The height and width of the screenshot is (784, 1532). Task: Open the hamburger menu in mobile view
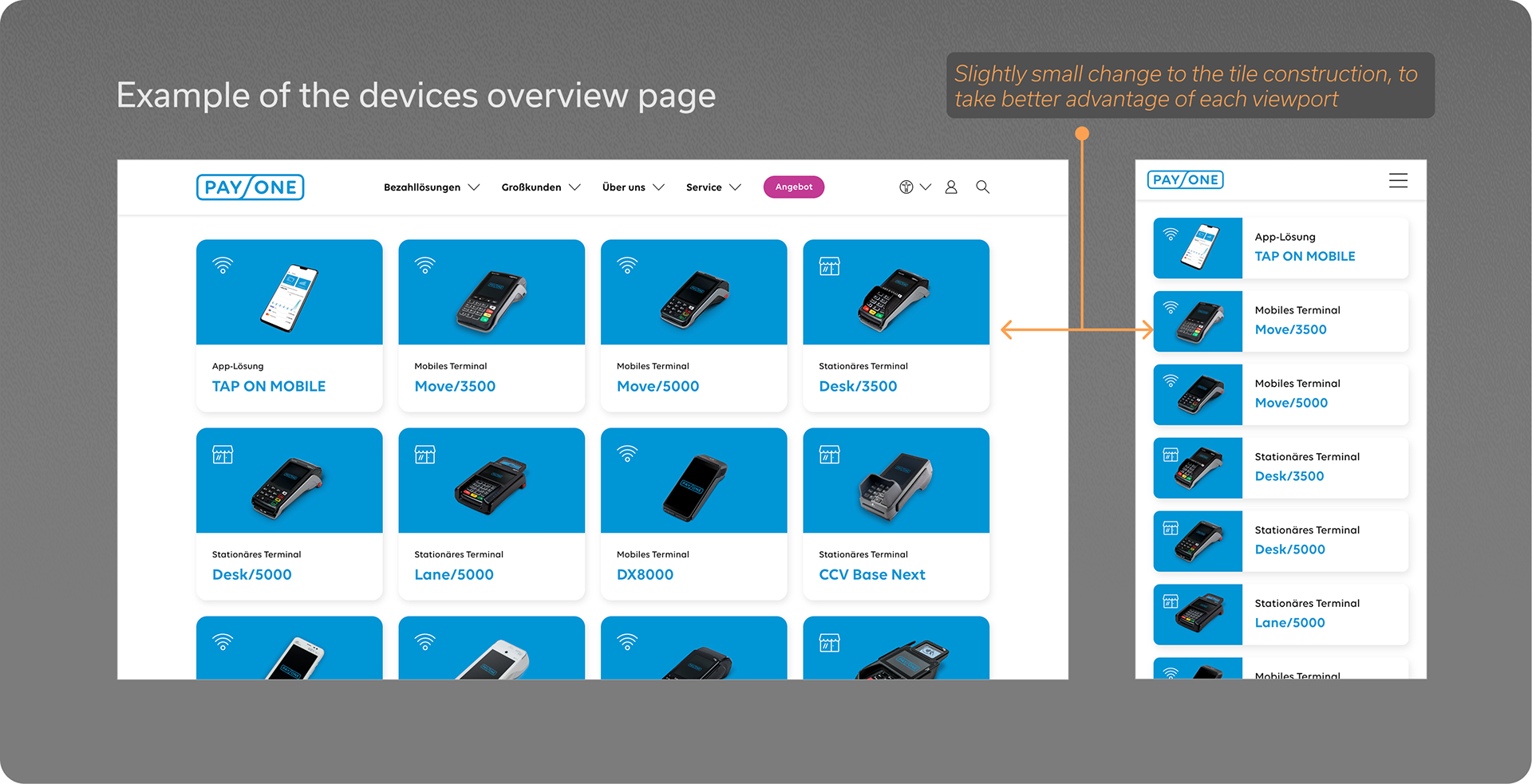(x=1398, y=180)
